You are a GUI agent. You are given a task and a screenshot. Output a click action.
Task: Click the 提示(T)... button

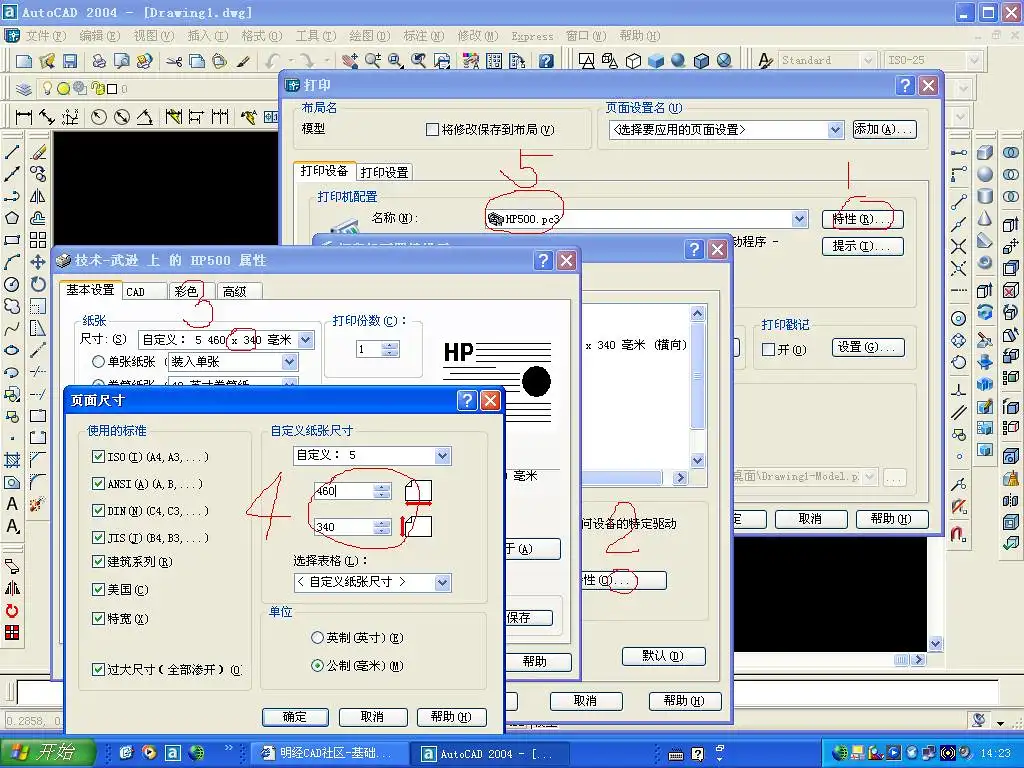click(x=863, y=246)
